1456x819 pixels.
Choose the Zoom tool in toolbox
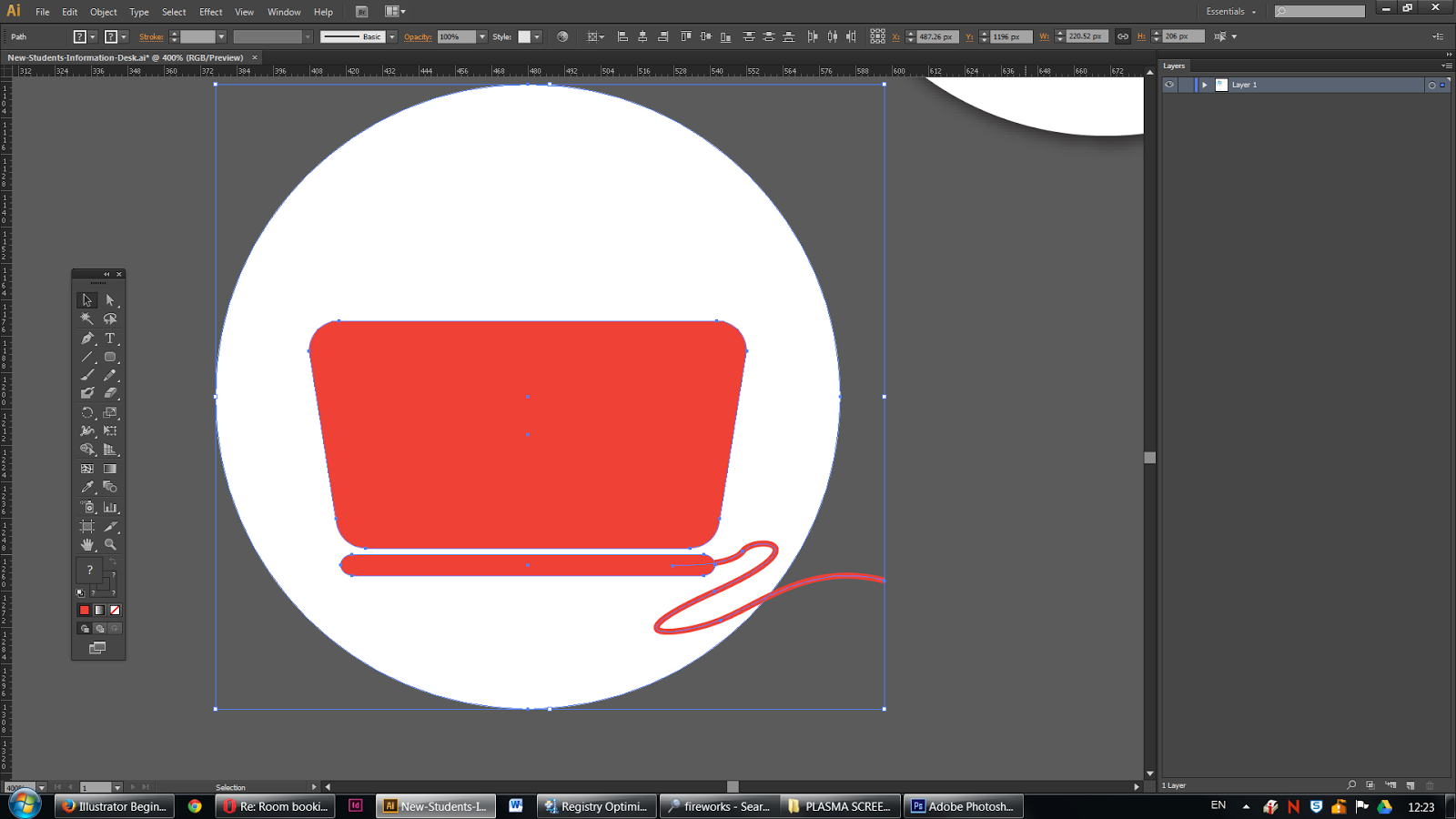pos(110,544)
